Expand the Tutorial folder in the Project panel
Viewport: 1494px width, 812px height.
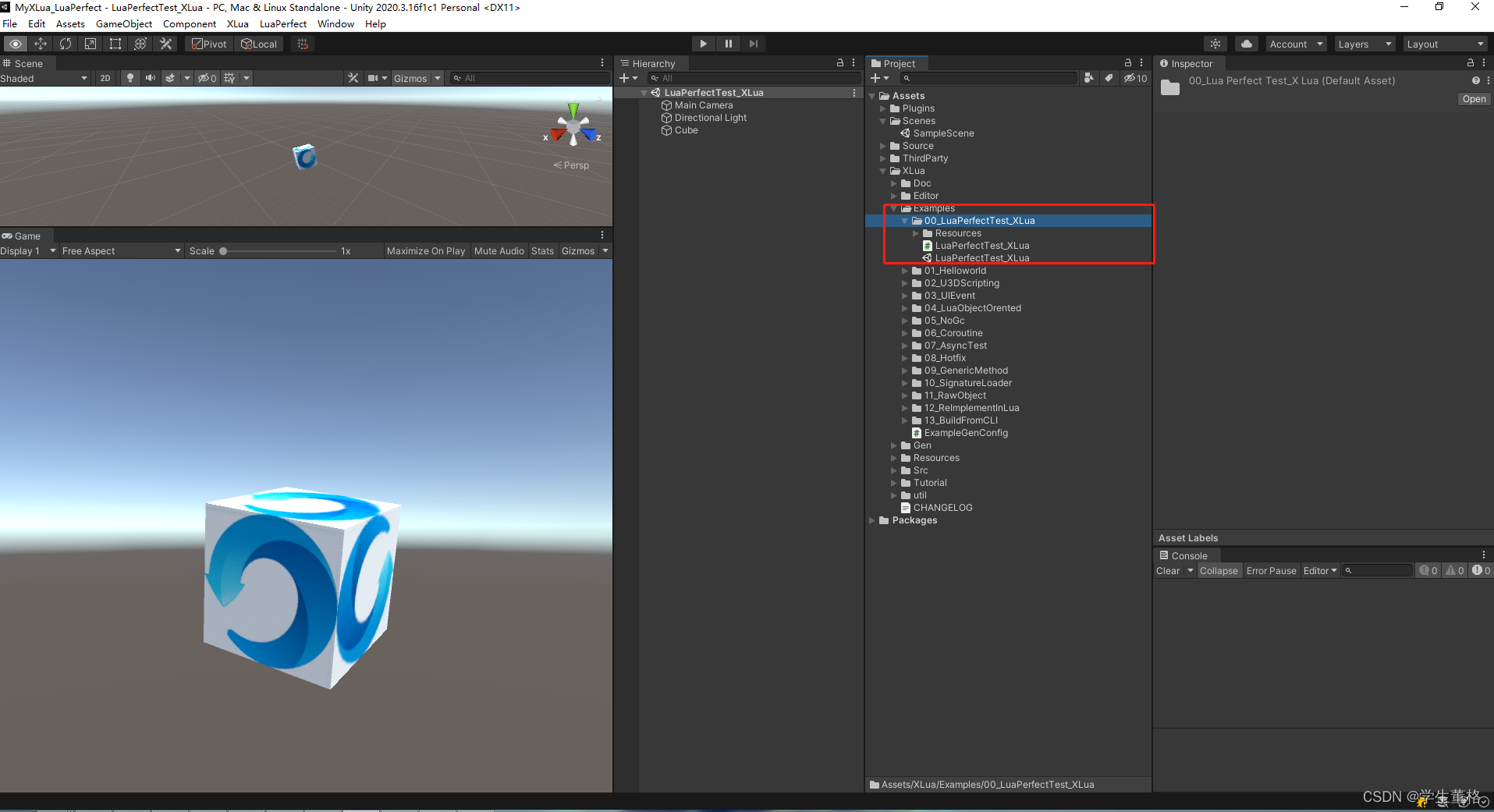coord(895,482)
